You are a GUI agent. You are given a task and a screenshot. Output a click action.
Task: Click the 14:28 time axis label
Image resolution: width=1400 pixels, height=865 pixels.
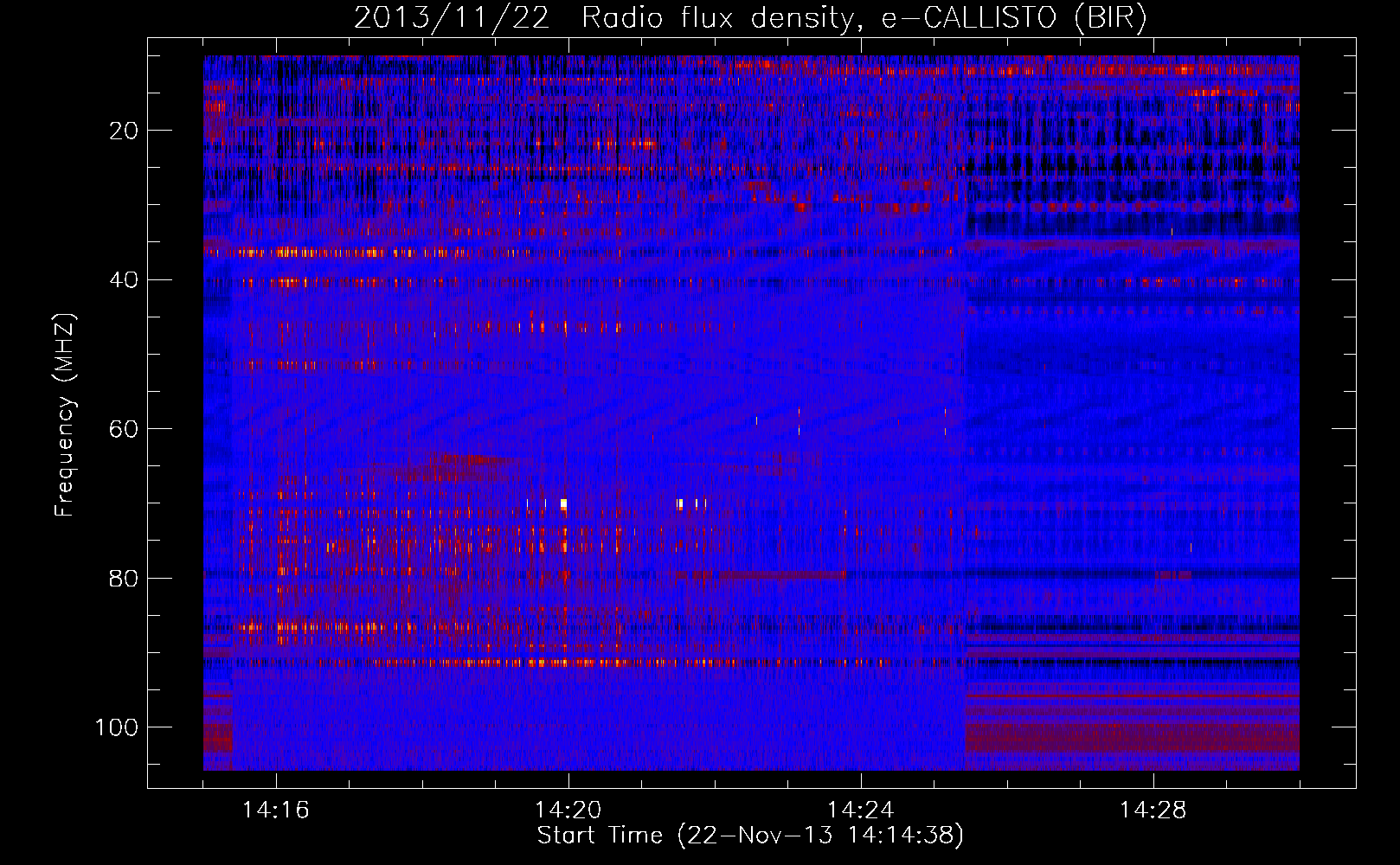[1153, 811]
